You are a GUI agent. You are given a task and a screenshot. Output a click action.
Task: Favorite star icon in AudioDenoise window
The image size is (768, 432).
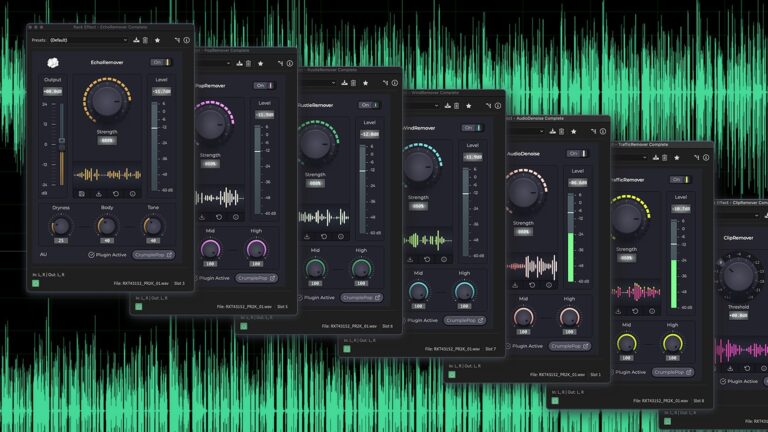(574, 131)
